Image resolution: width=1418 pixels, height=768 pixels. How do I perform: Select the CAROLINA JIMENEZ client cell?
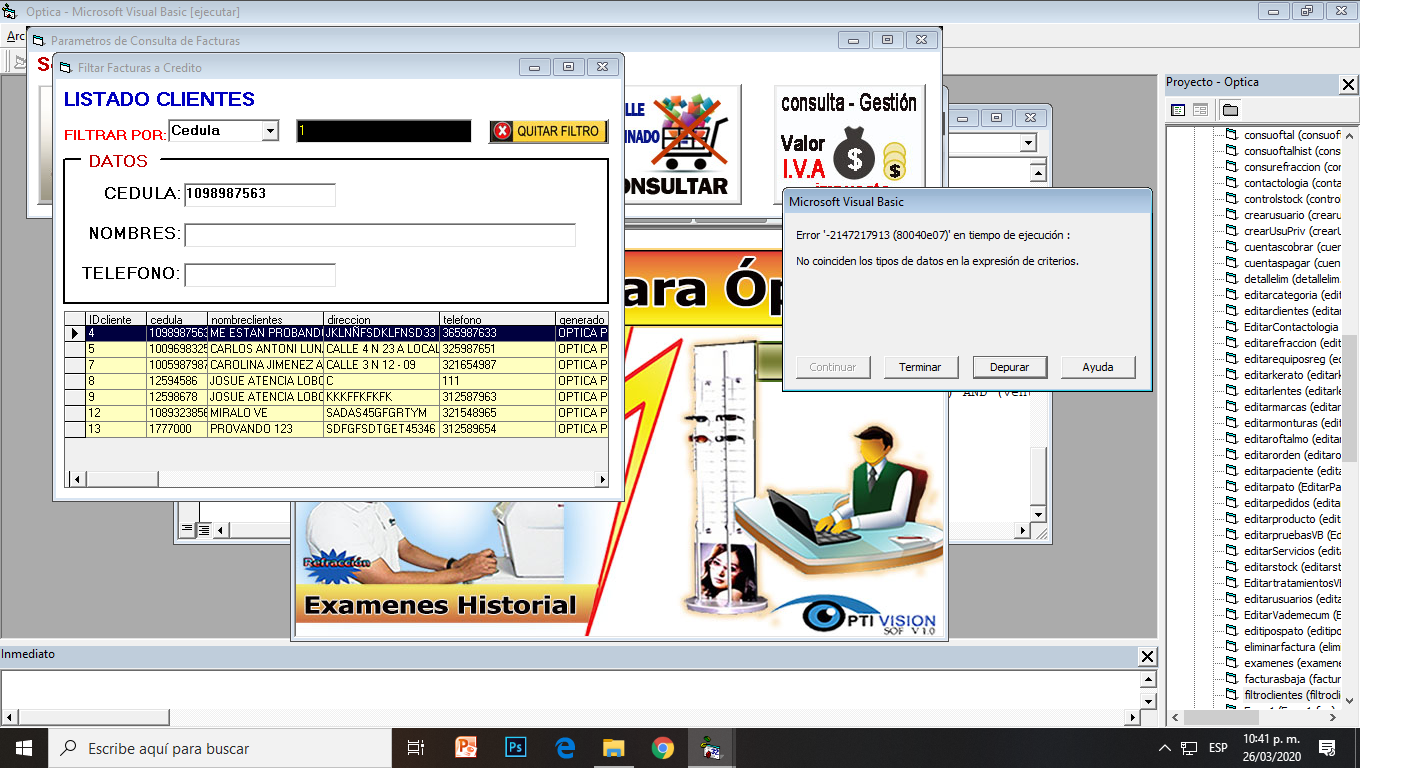[x=266, y=365]
